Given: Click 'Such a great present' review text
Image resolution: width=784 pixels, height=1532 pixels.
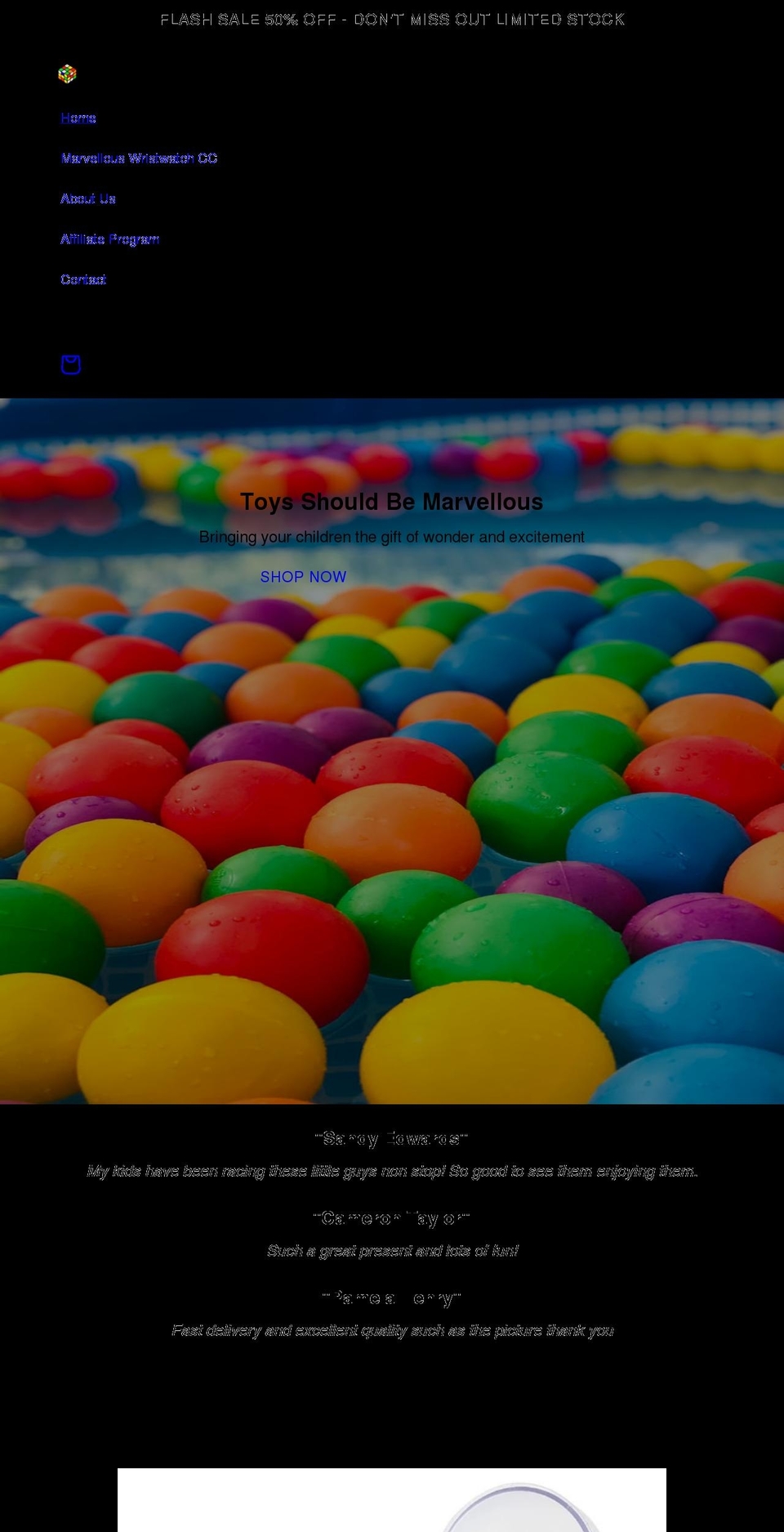Looking at the screenshot, I should tap(392, 1251).
